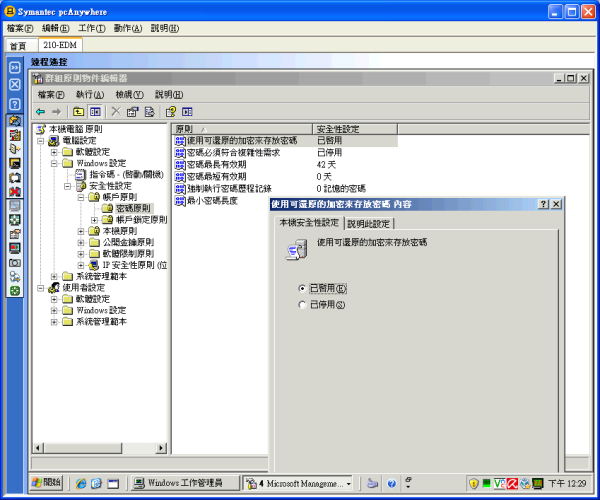Switch to the 說明此設定 tab
This screenshot has width=600, height=500.
(368, 223)
